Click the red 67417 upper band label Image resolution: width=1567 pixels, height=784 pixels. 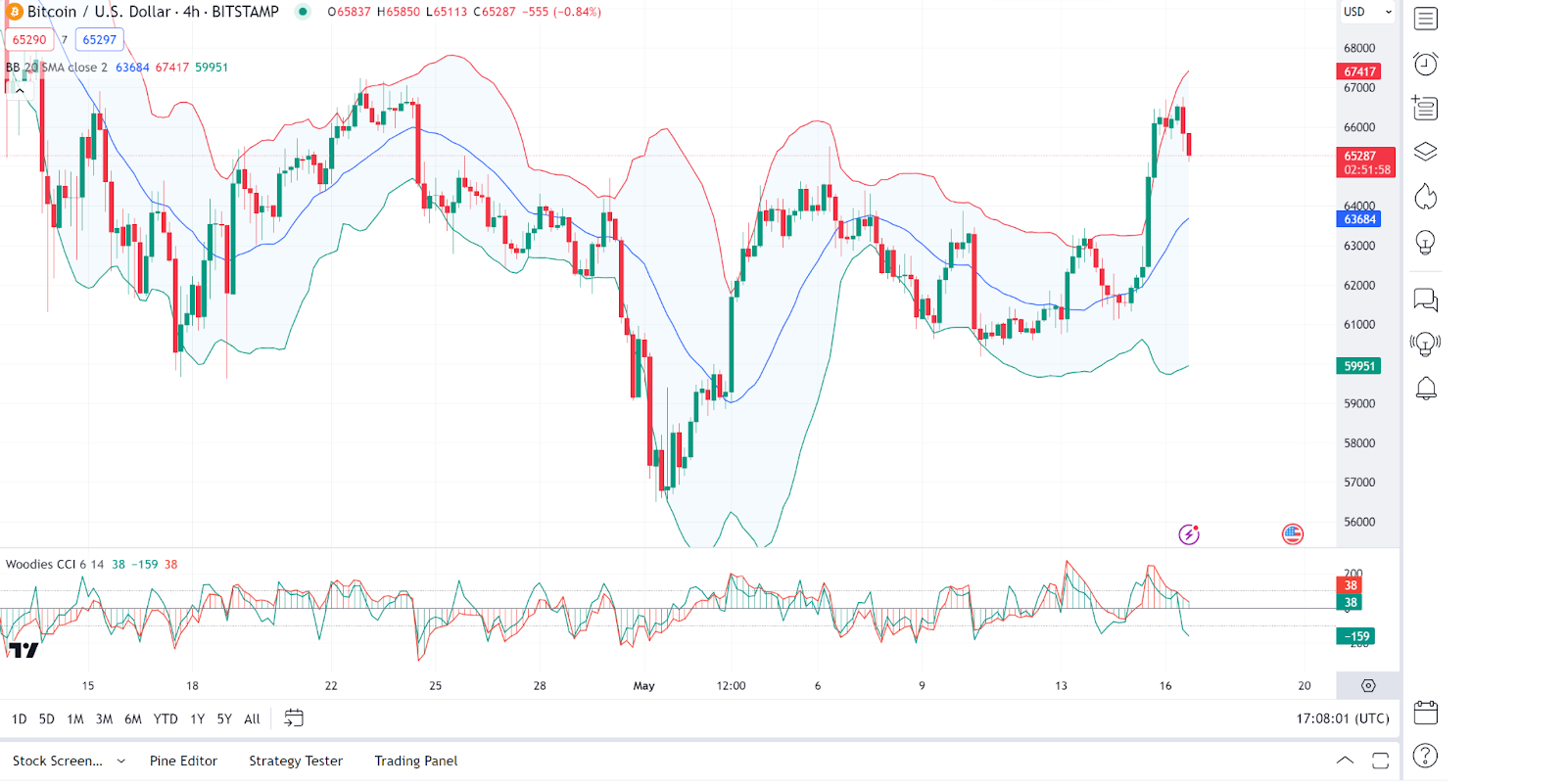point(1359,71)
